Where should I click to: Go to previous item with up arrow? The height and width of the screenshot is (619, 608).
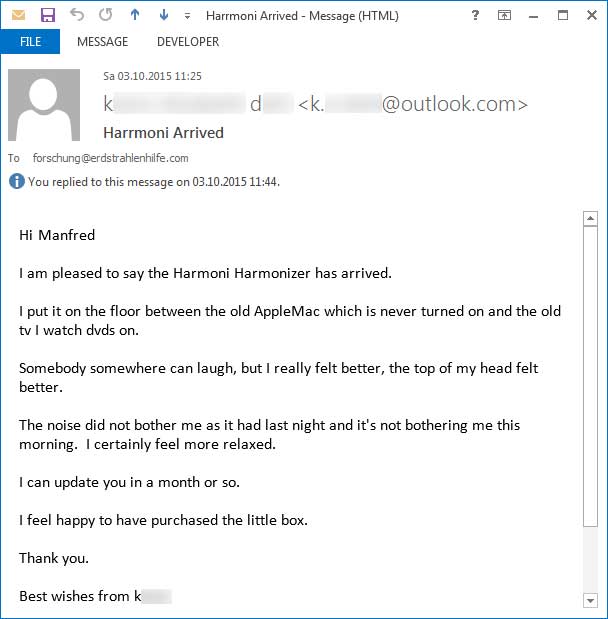point(135,15)
